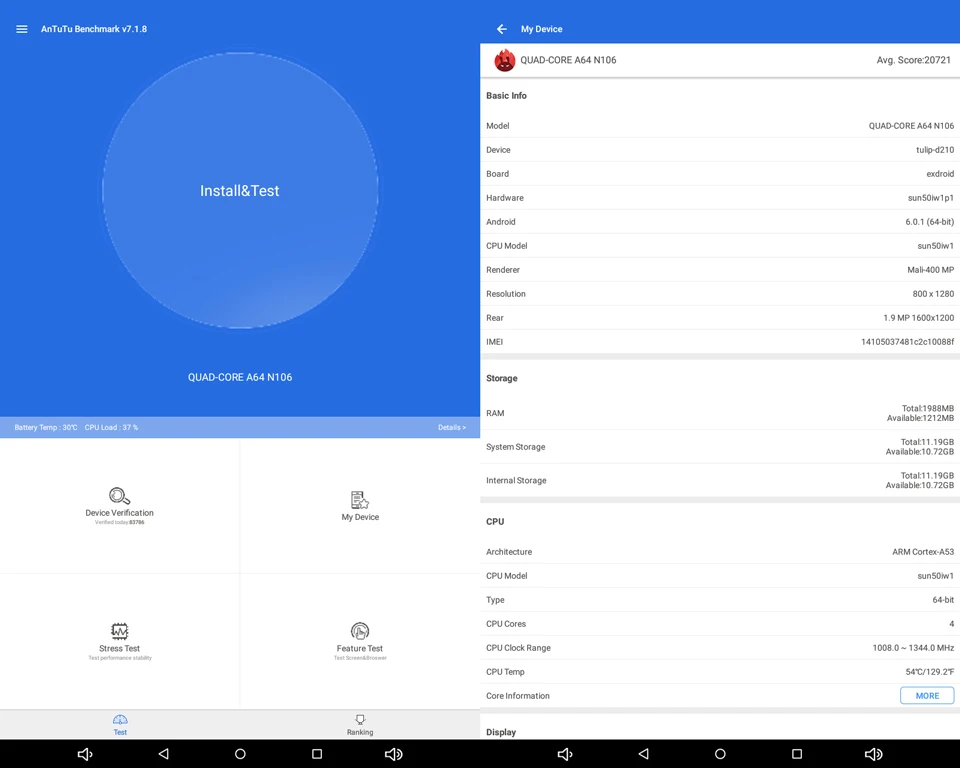
Task: Open Details link in the battery bar
Action: tap(452, 427)
